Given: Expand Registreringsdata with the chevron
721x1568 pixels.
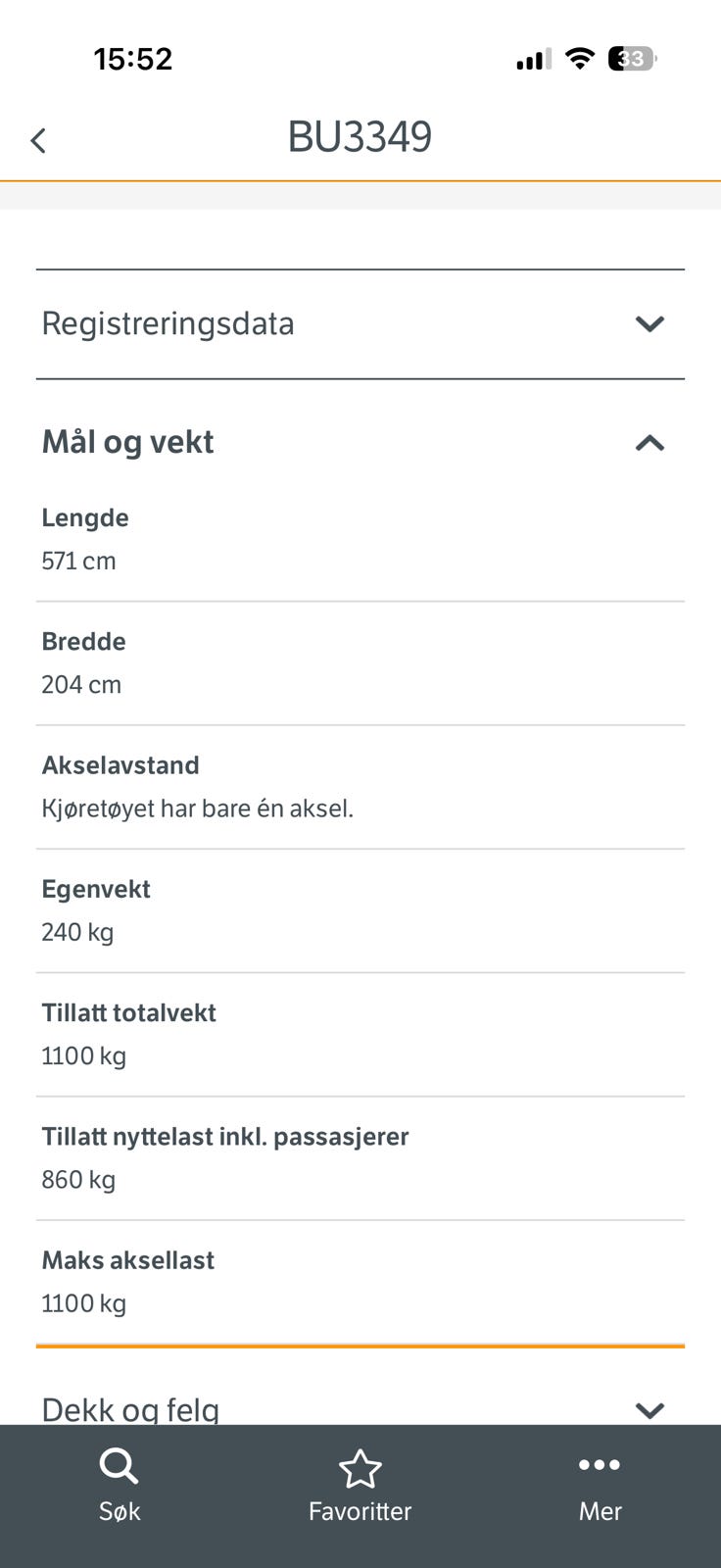Looking at the screenshot, I should 649,323.
